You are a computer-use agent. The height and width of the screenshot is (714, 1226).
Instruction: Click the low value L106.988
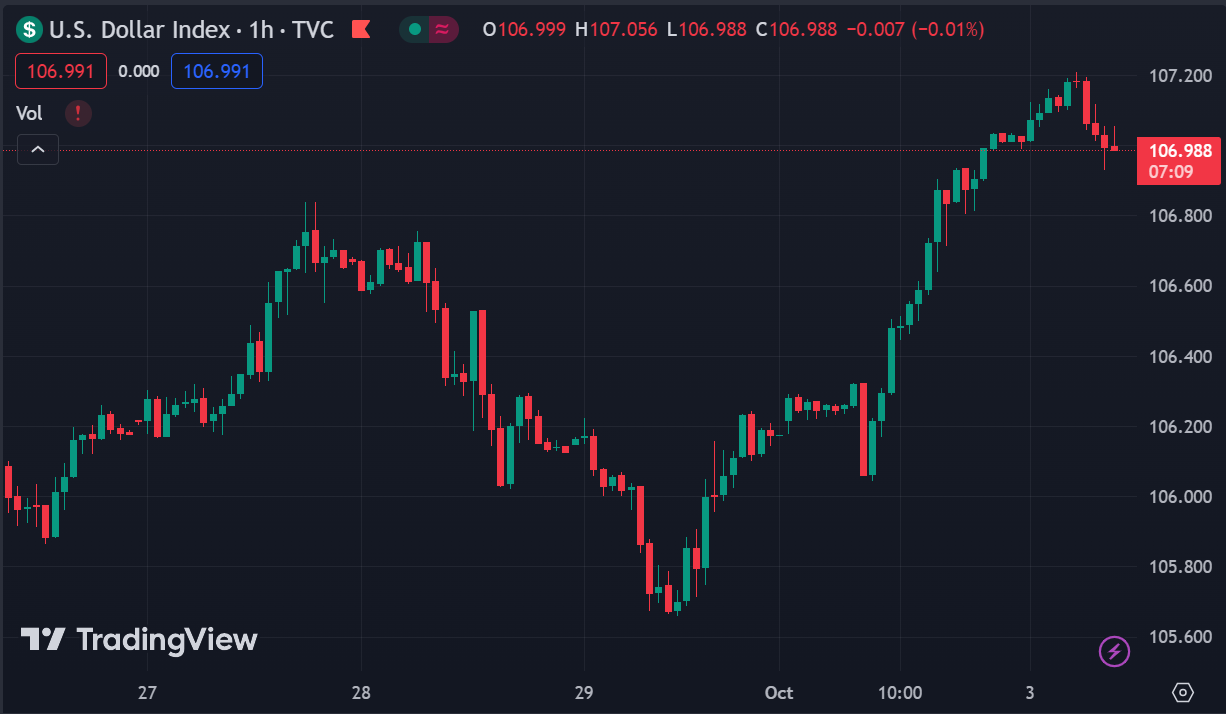[x=705, y=29]
